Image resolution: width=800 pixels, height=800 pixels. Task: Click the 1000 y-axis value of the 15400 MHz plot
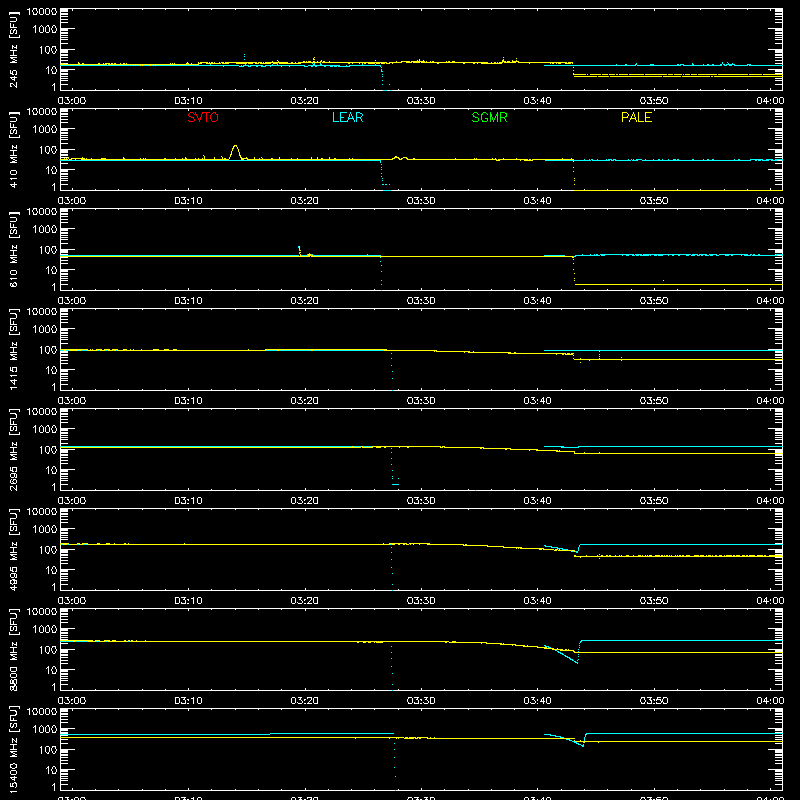point(45,730)
